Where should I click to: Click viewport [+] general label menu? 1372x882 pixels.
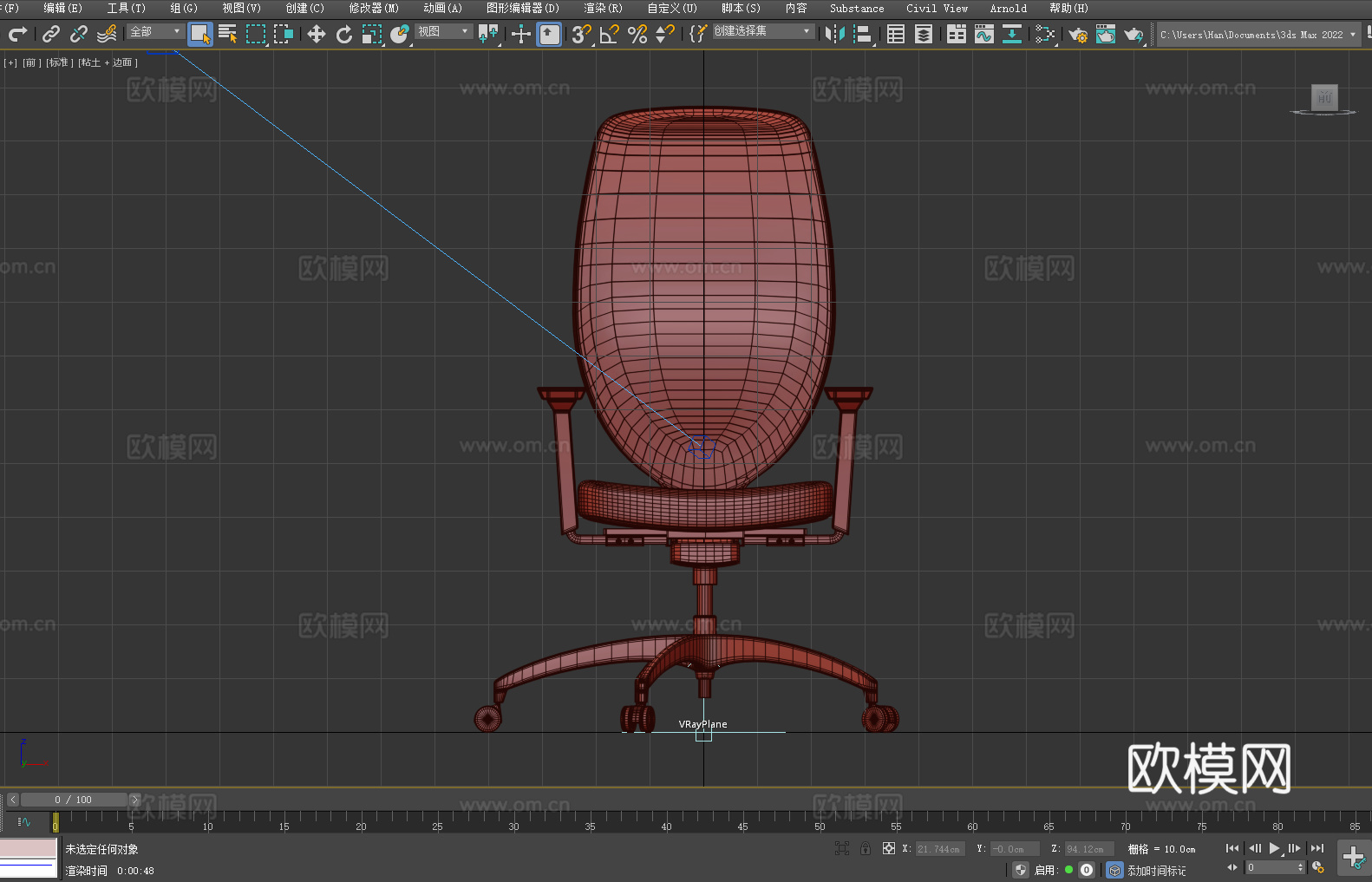[x=10, y=62]
